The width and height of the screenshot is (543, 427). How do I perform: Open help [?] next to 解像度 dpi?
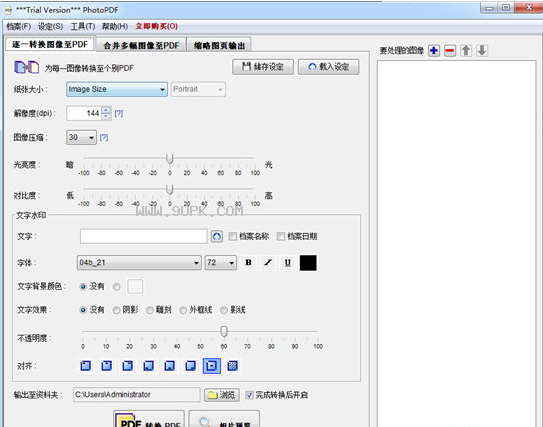[118, 113]
